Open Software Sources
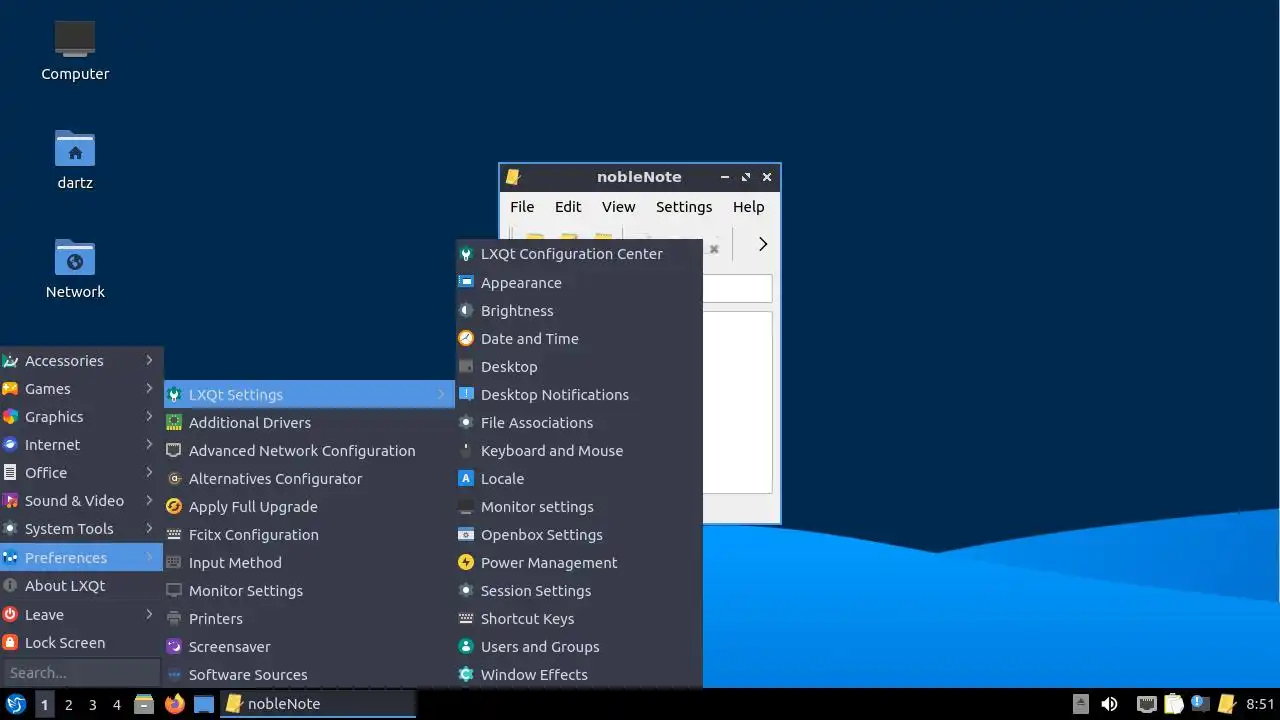This screenshot has height=720, width=1280. [x=309, y=675]
